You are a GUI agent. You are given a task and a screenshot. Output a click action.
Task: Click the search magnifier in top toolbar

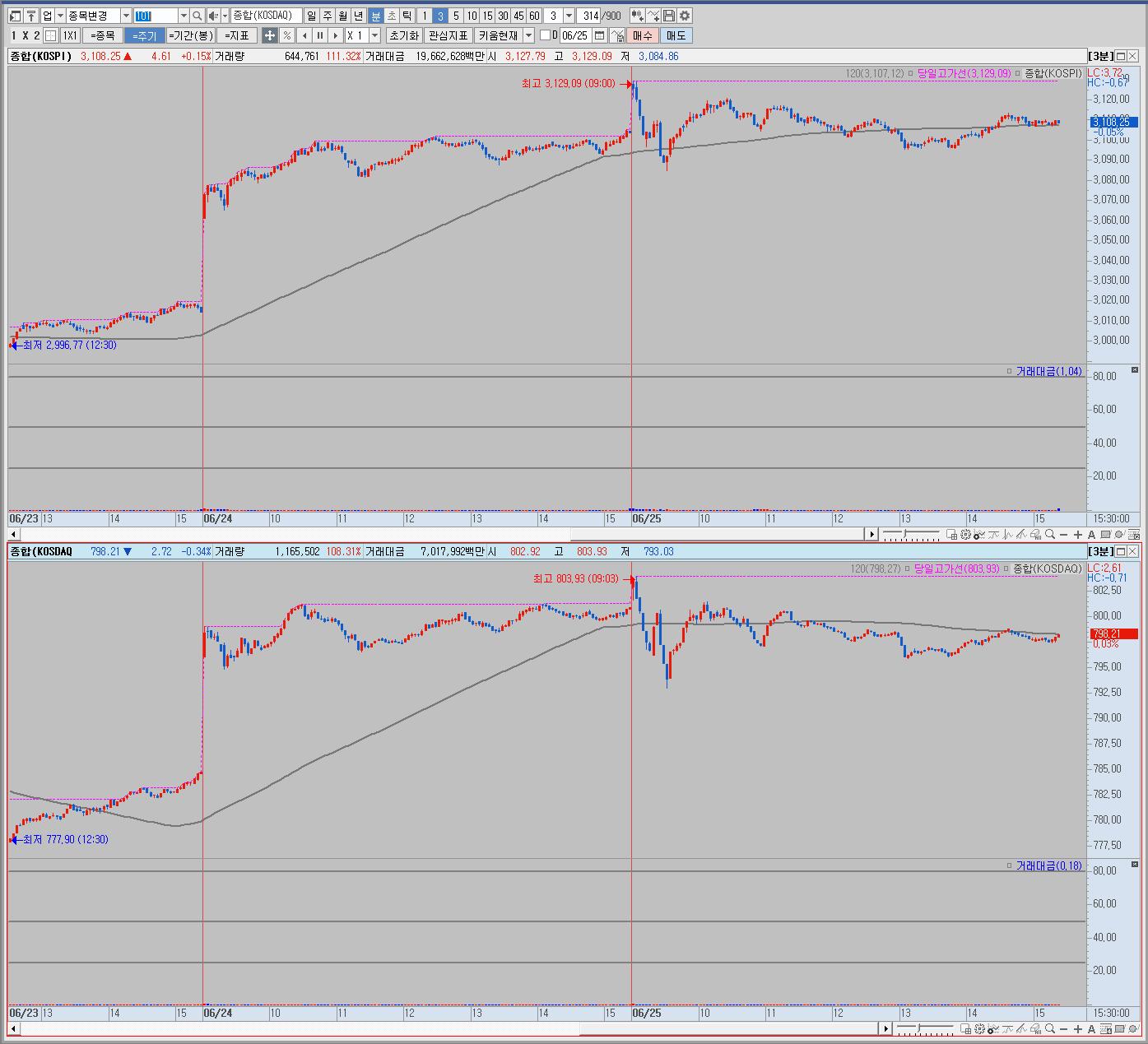198,16
